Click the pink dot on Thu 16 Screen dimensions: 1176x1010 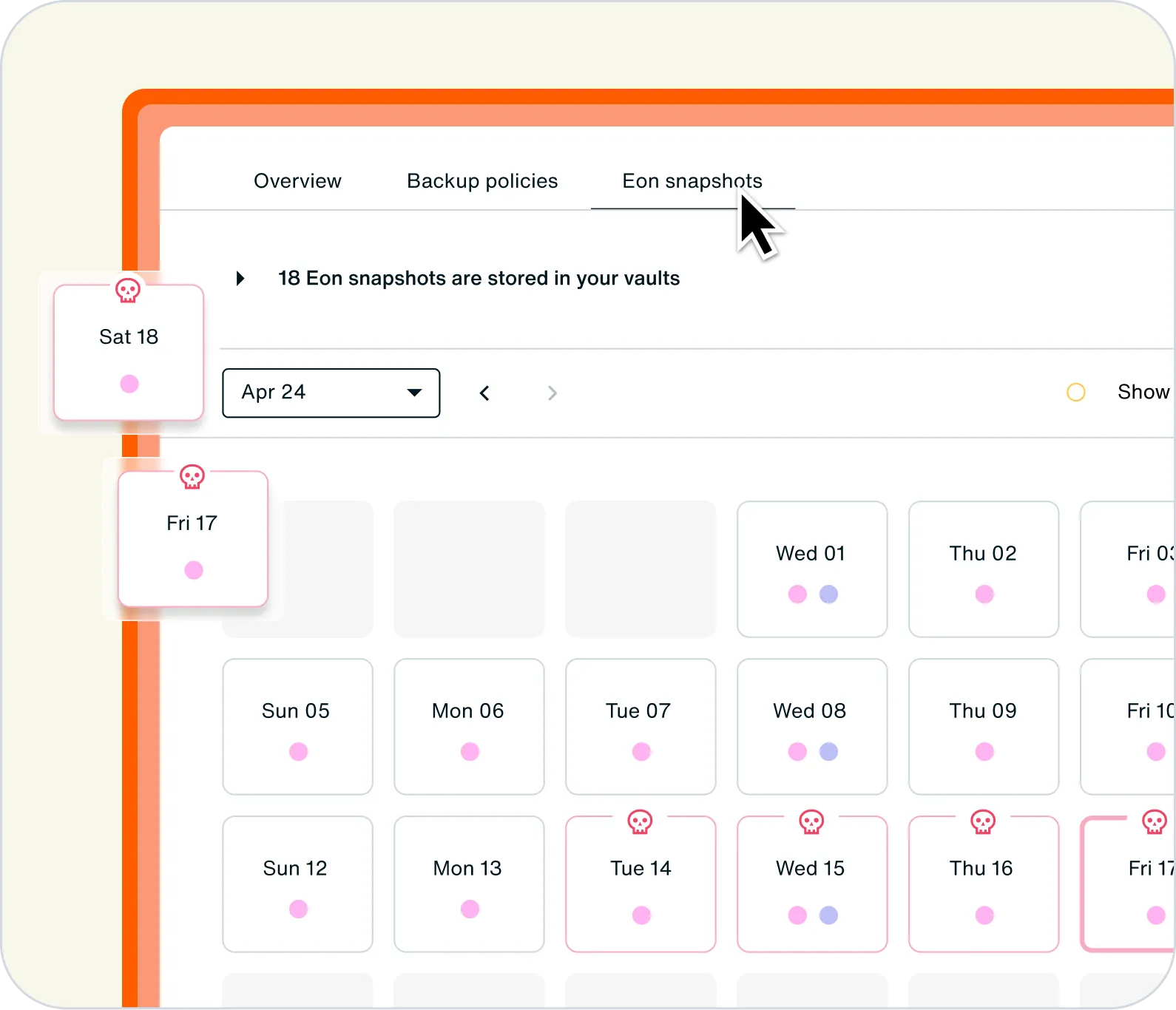tap(984, 915)
